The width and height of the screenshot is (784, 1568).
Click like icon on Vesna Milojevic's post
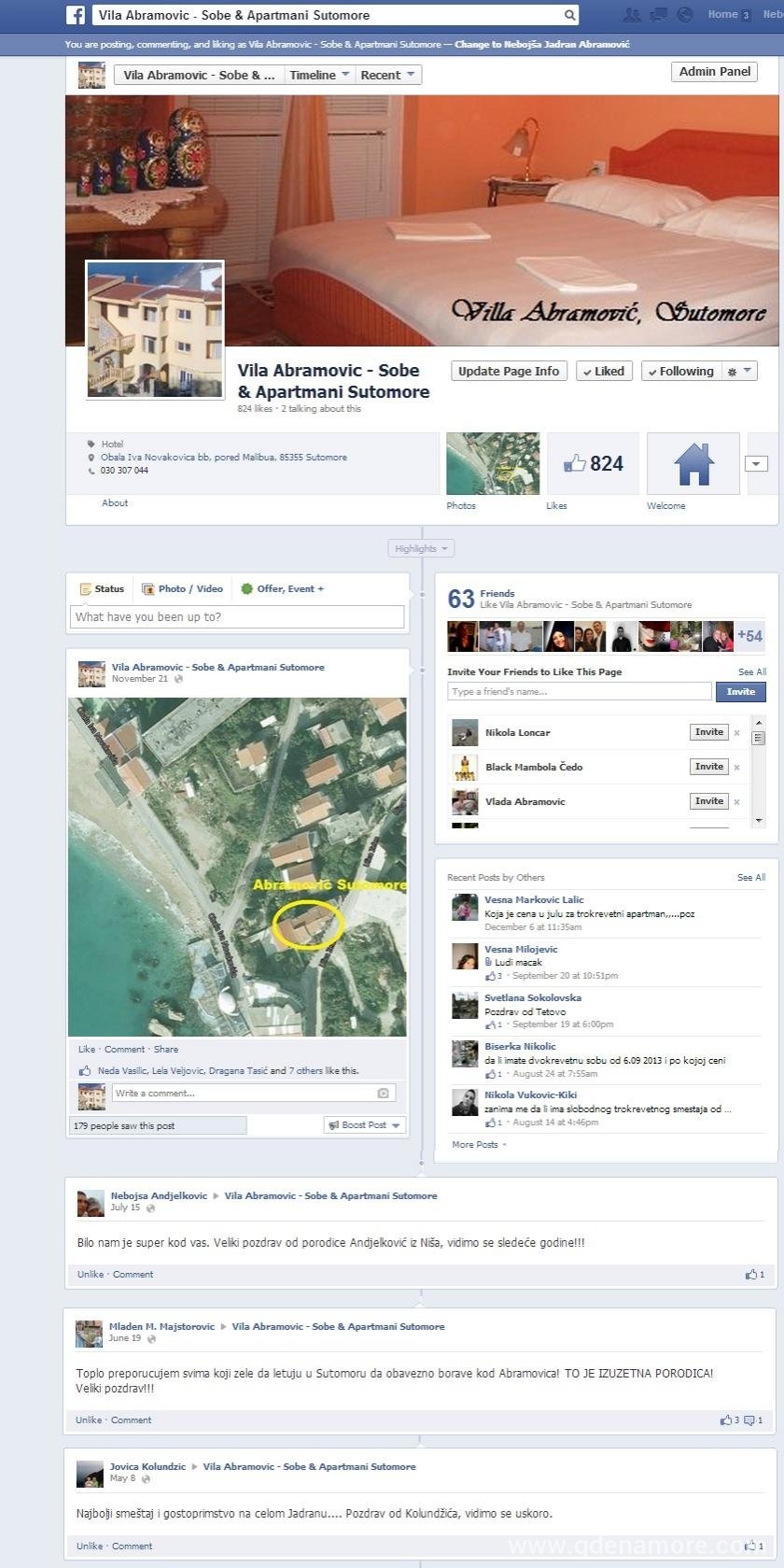[491, 976]
